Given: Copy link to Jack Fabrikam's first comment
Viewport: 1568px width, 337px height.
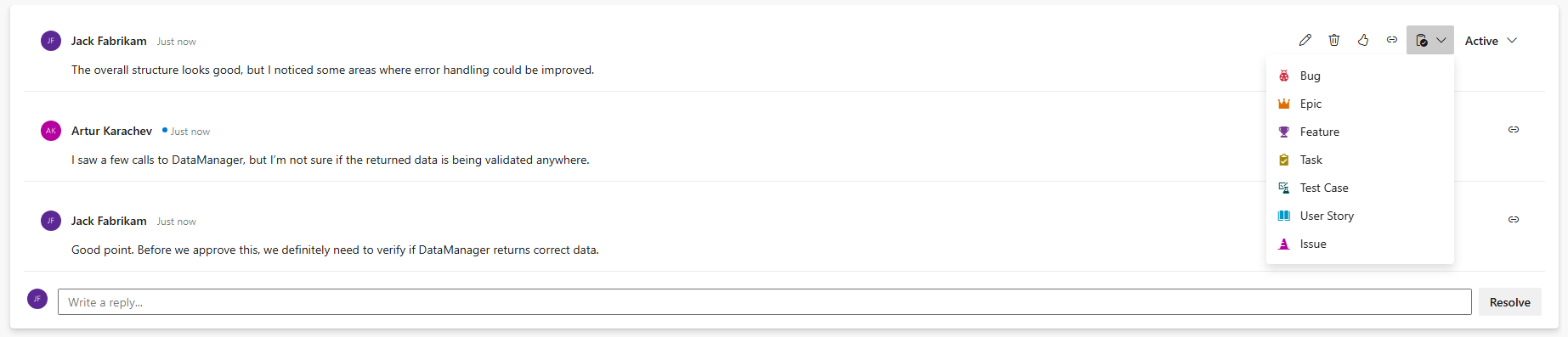Looking at the screenshot, I should (x=1392, y=40).
